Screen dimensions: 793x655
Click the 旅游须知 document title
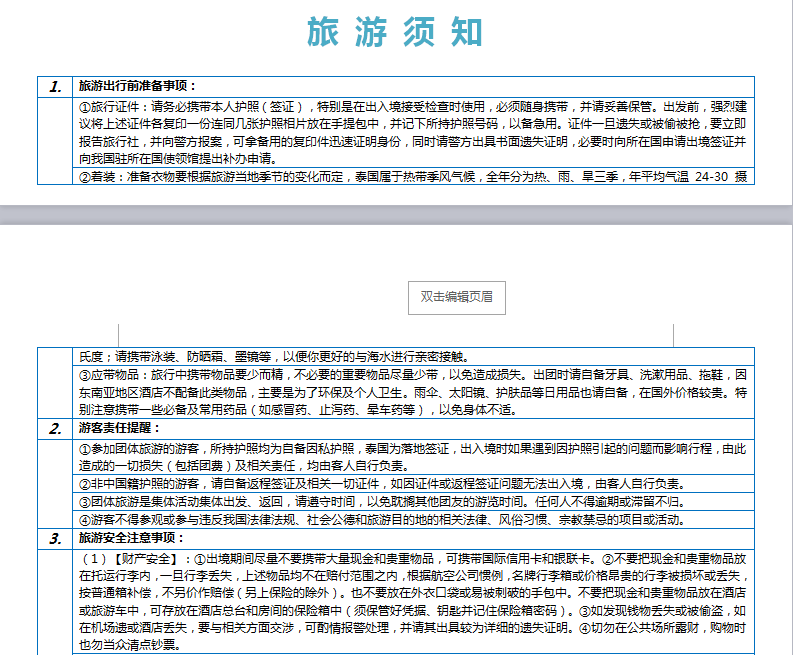(395, 33)
